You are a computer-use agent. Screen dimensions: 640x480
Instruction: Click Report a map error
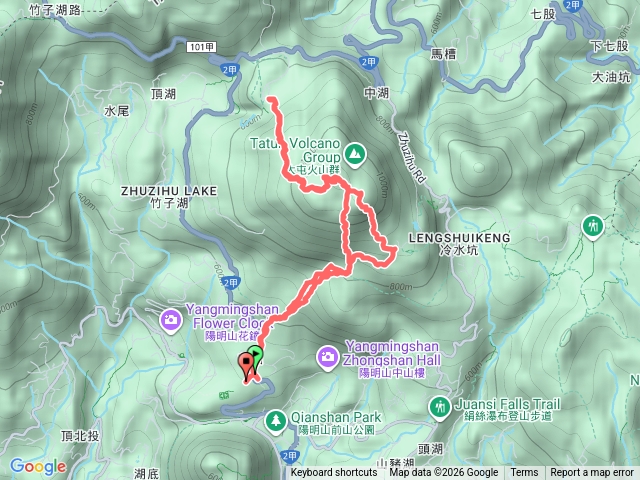tap(592, 473)
